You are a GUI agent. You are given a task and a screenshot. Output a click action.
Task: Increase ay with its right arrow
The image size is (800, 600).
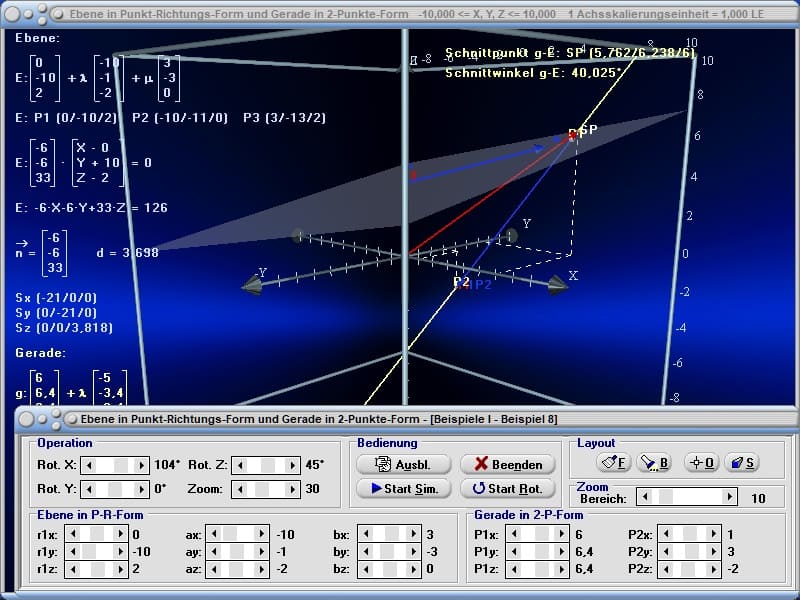tap(261, 551)
